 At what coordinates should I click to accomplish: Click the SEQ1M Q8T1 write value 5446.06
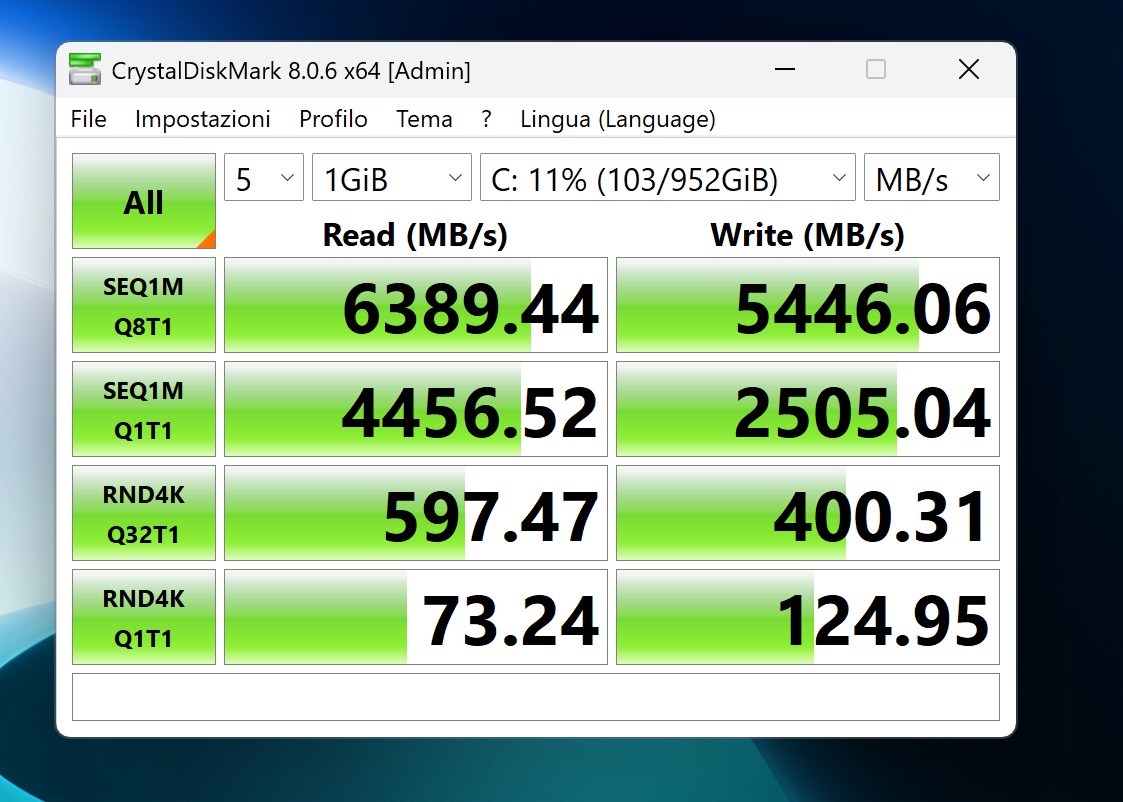coord(808,305)
